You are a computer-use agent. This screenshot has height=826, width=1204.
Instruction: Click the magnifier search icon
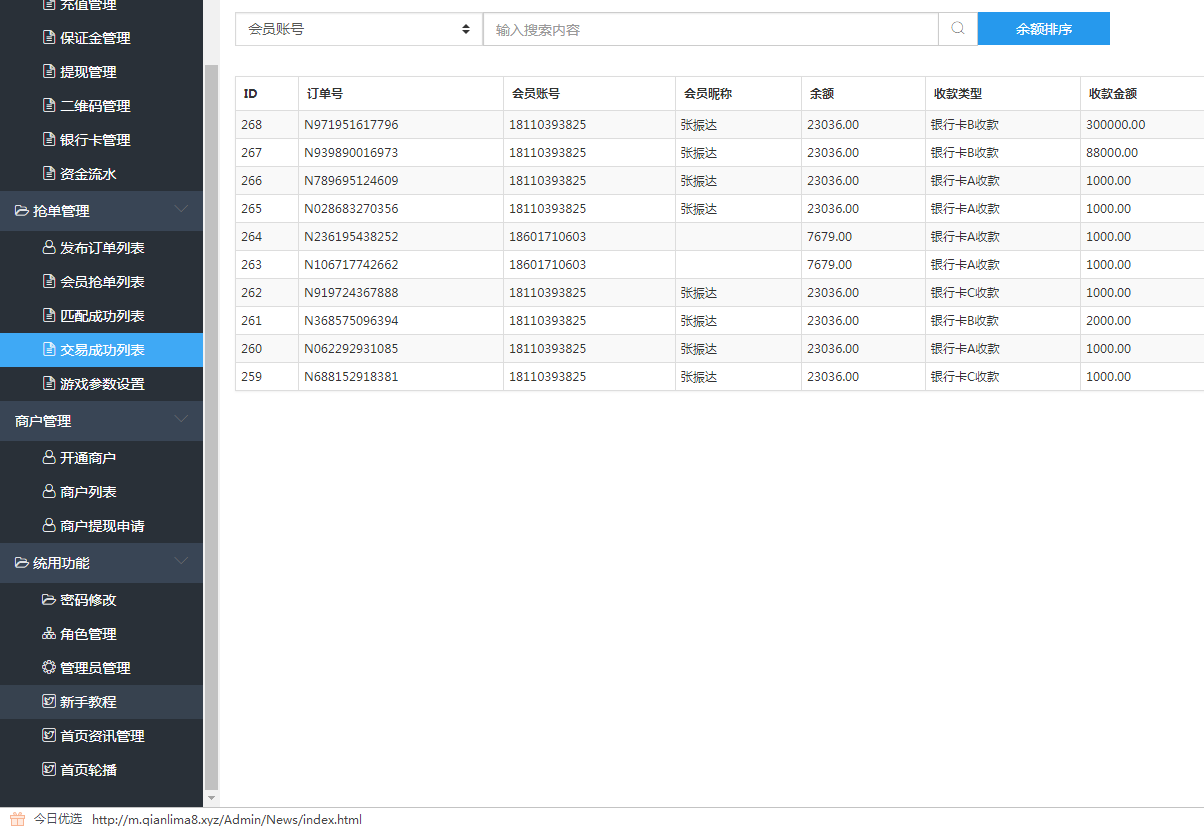[957, 29]
